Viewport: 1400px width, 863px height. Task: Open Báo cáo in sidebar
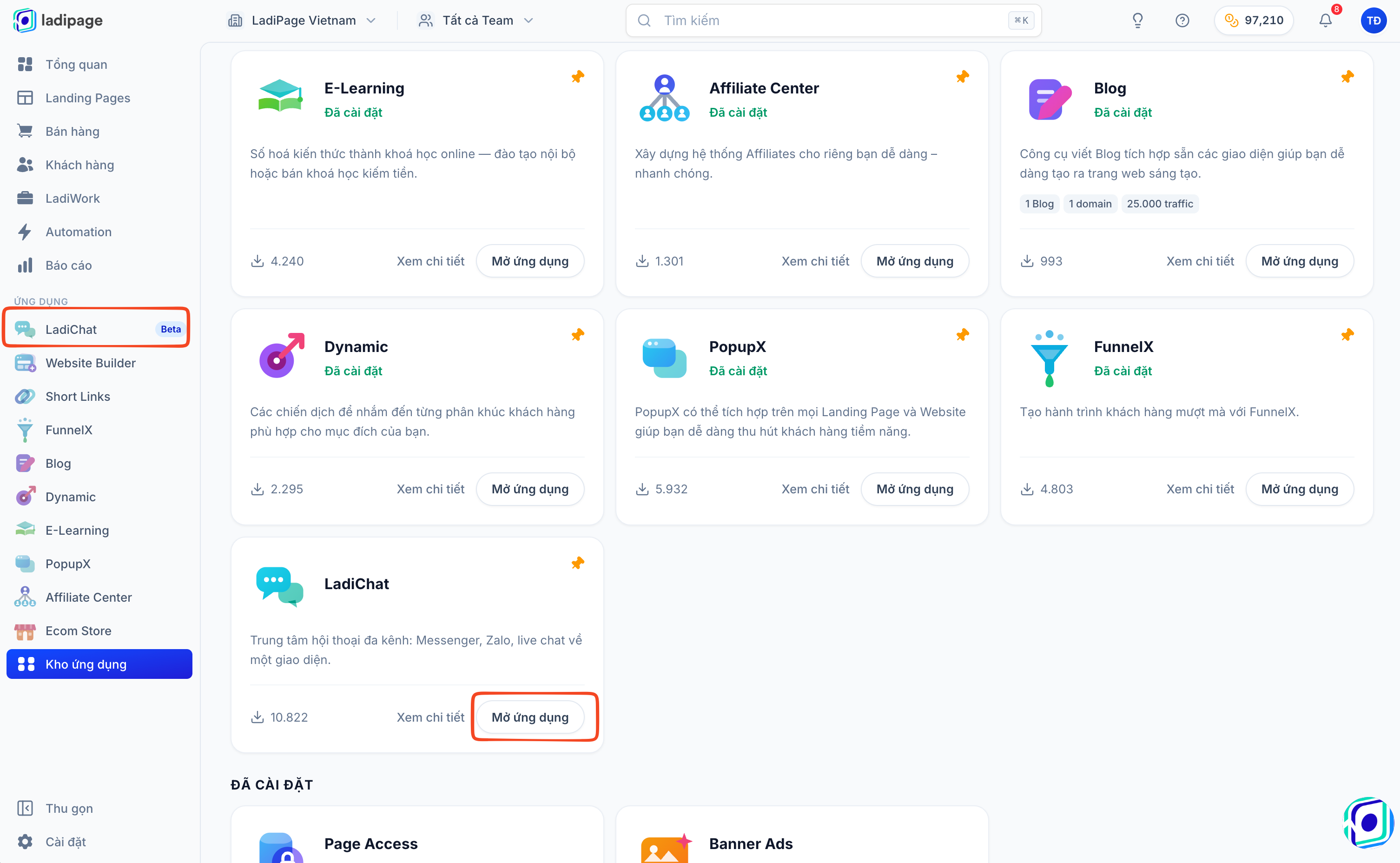(x=99, y=266)
